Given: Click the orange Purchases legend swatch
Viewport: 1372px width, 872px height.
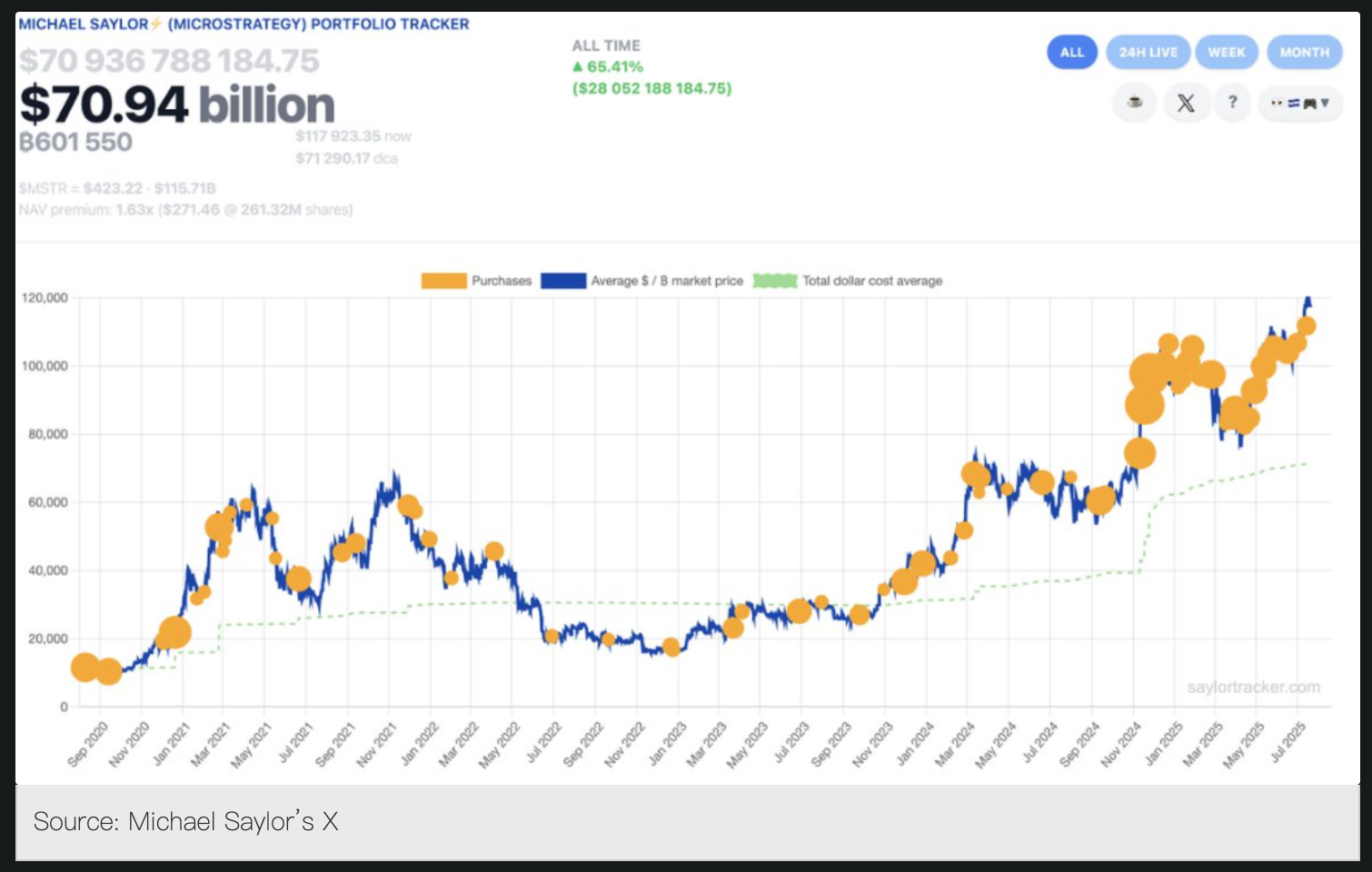Looking at the screenshot, I should click(x=443, y=281).
